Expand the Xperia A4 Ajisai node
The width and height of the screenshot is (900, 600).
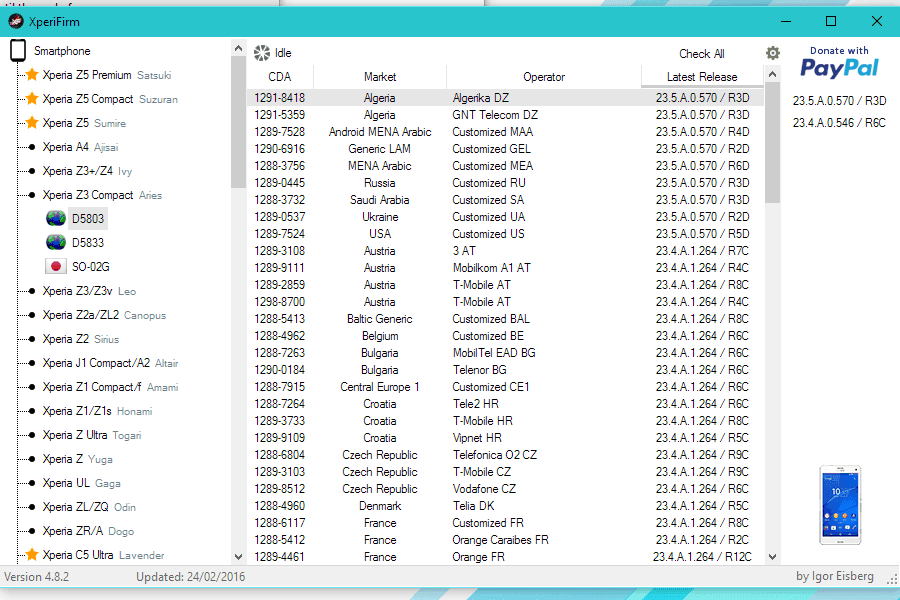click(32, 147)
